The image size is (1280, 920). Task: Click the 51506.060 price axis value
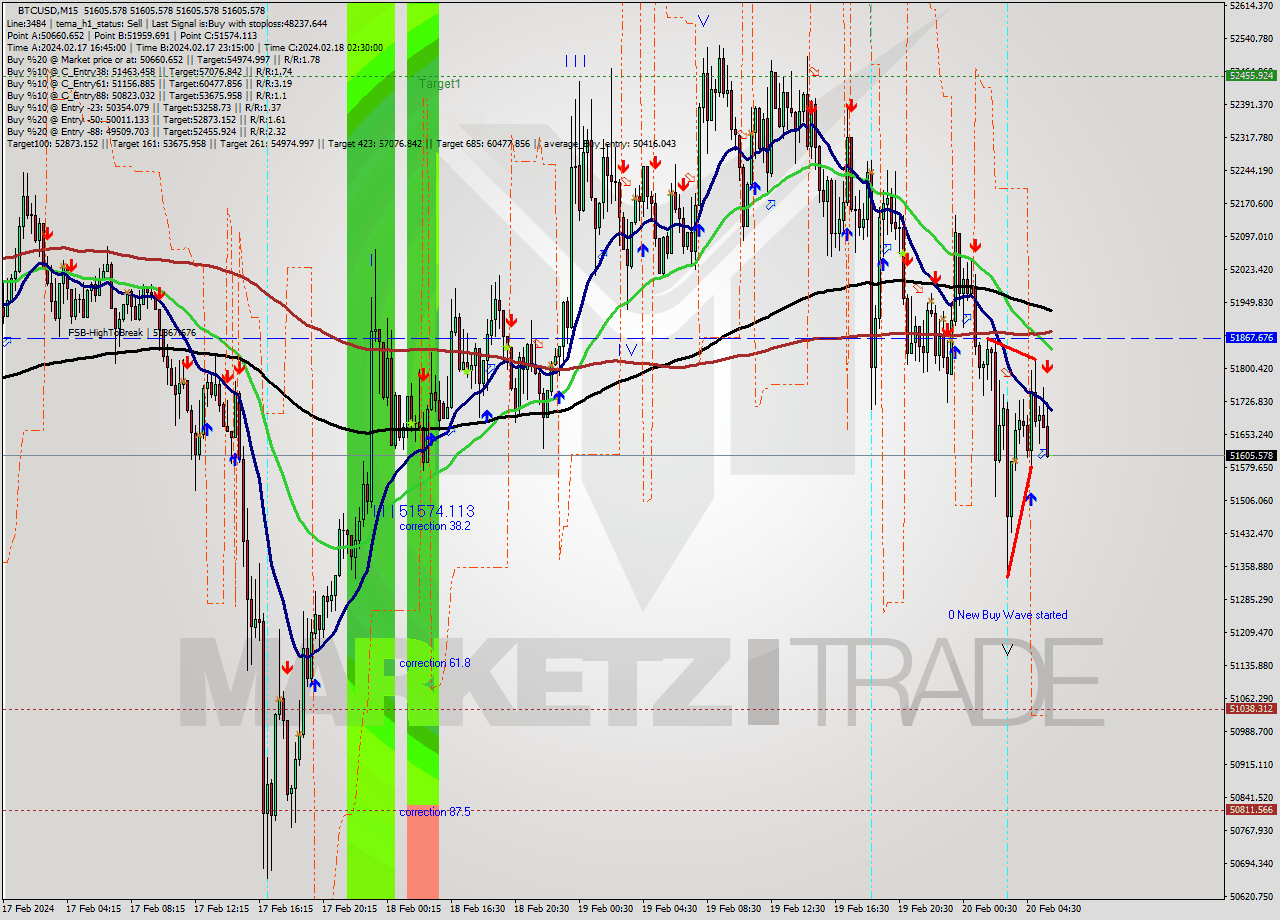click(x=1251, y=500)
